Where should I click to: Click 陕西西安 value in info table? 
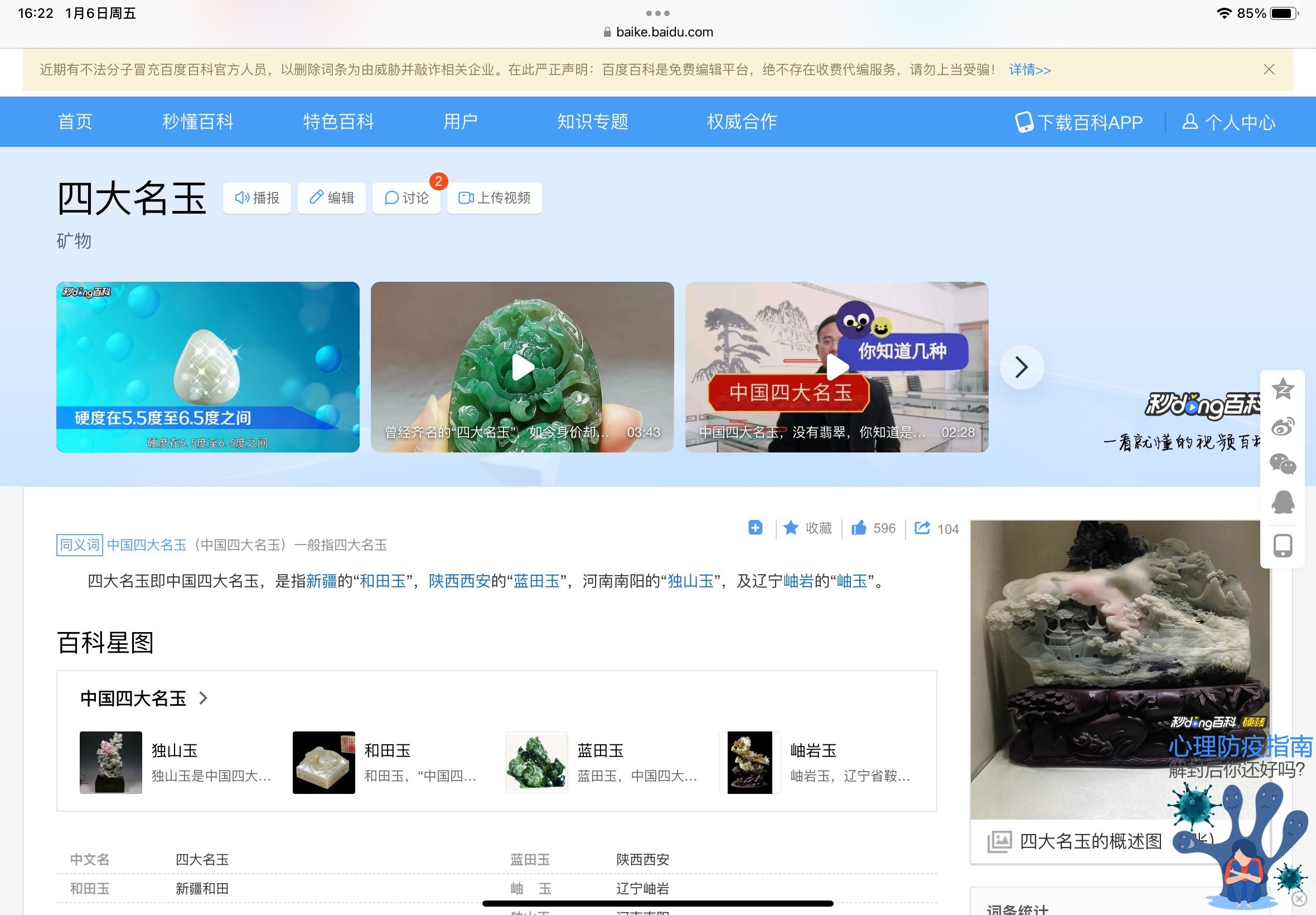pyautogui.click(x=643, y=859)
